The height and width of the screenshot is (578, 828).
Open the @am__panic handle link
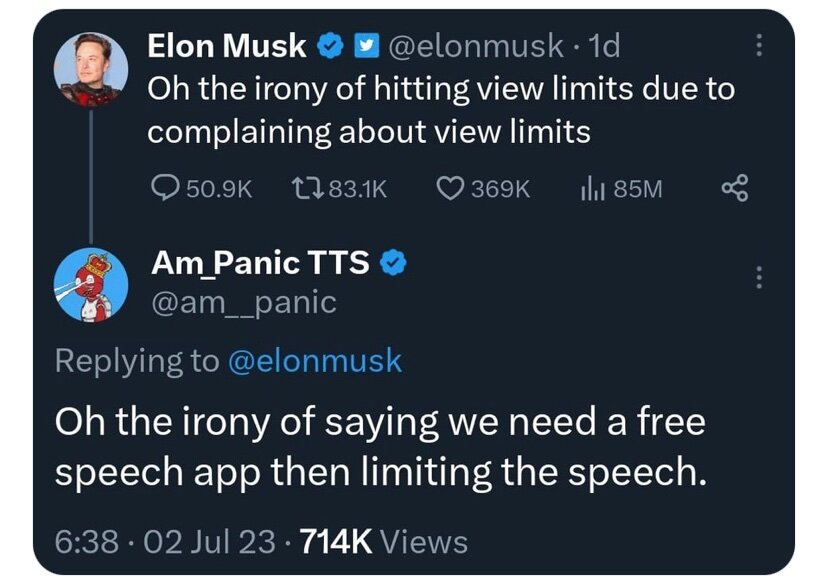pyautogui.click(x=243, y=301)
